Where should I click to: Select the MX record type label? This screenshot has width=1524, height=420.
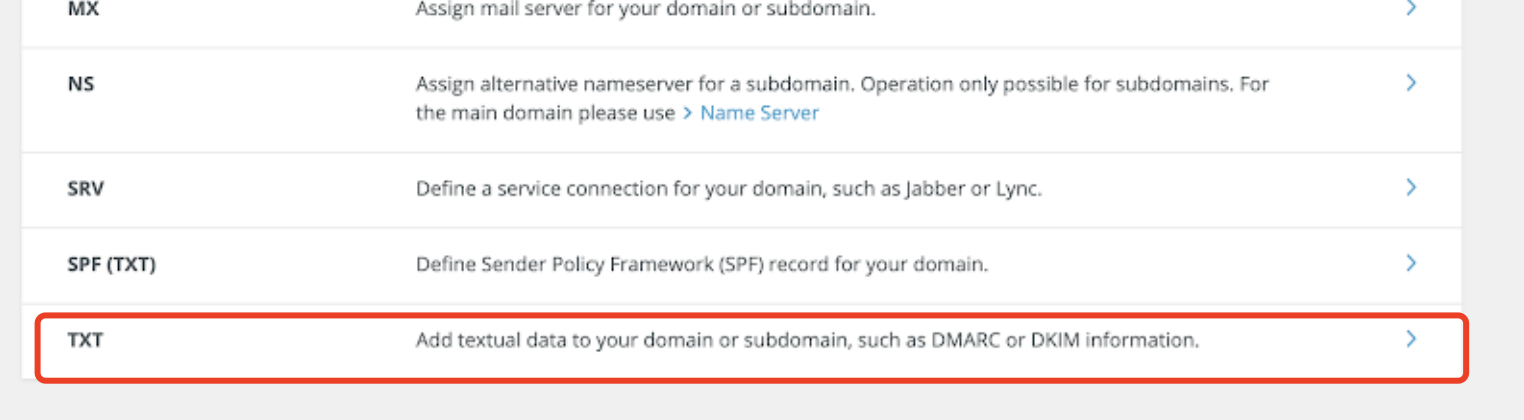pos(82,8)
